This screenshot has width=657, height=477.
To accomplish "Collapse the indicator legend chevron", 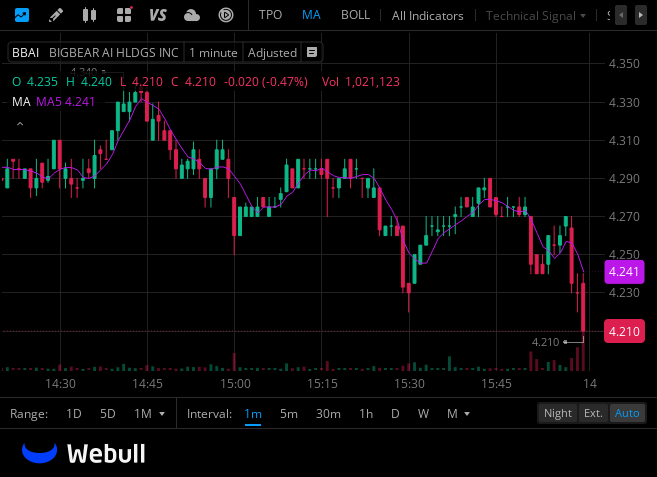I will coord(20,124).
